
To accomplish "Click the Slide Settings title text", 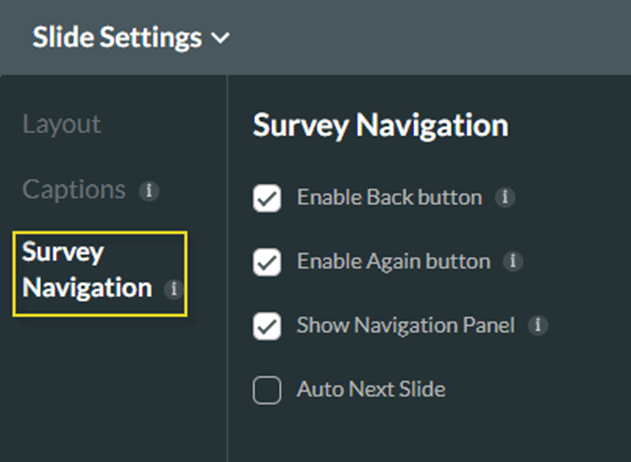I will pyautogui.click(x=117, y=38).
